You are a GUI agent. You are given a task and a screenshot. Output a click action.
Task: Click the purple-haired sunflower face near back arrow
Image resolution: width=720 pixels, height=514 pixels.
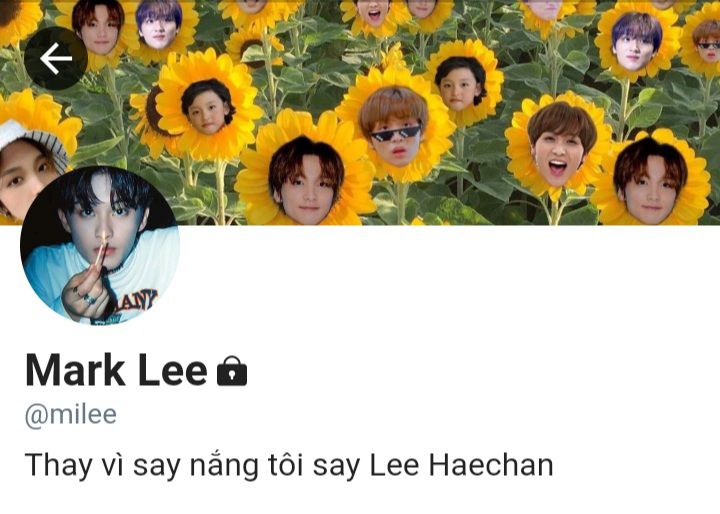(159, 25)
